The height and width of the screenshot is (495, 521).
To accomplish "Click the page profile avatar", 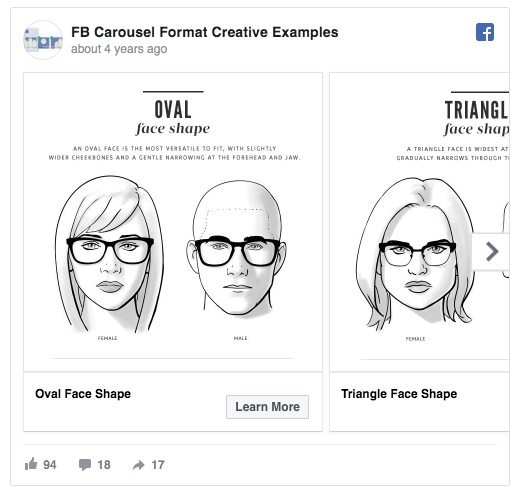I will tap(43, 40).
